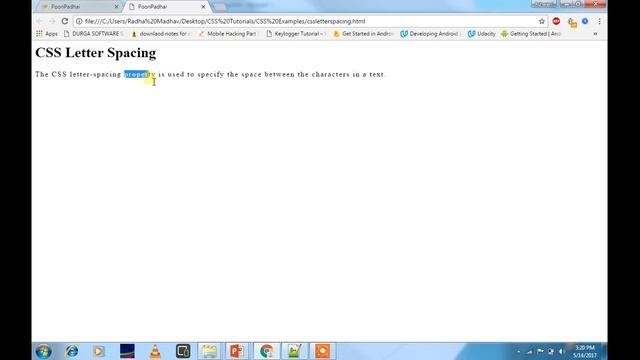Screen dimensions: 640x360
Task: Click the word 'letter-spacing' in the paragraph
Action: [96, 74]
